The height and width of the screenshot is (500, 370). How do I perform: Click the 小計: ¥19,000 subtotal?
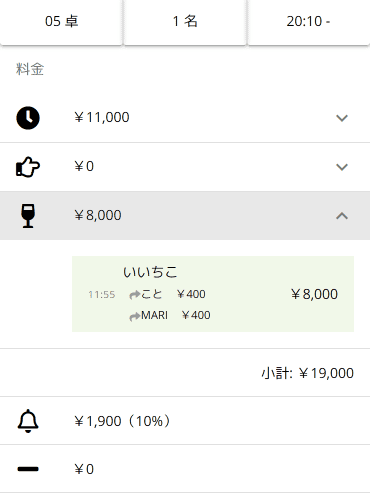[307, 373]
